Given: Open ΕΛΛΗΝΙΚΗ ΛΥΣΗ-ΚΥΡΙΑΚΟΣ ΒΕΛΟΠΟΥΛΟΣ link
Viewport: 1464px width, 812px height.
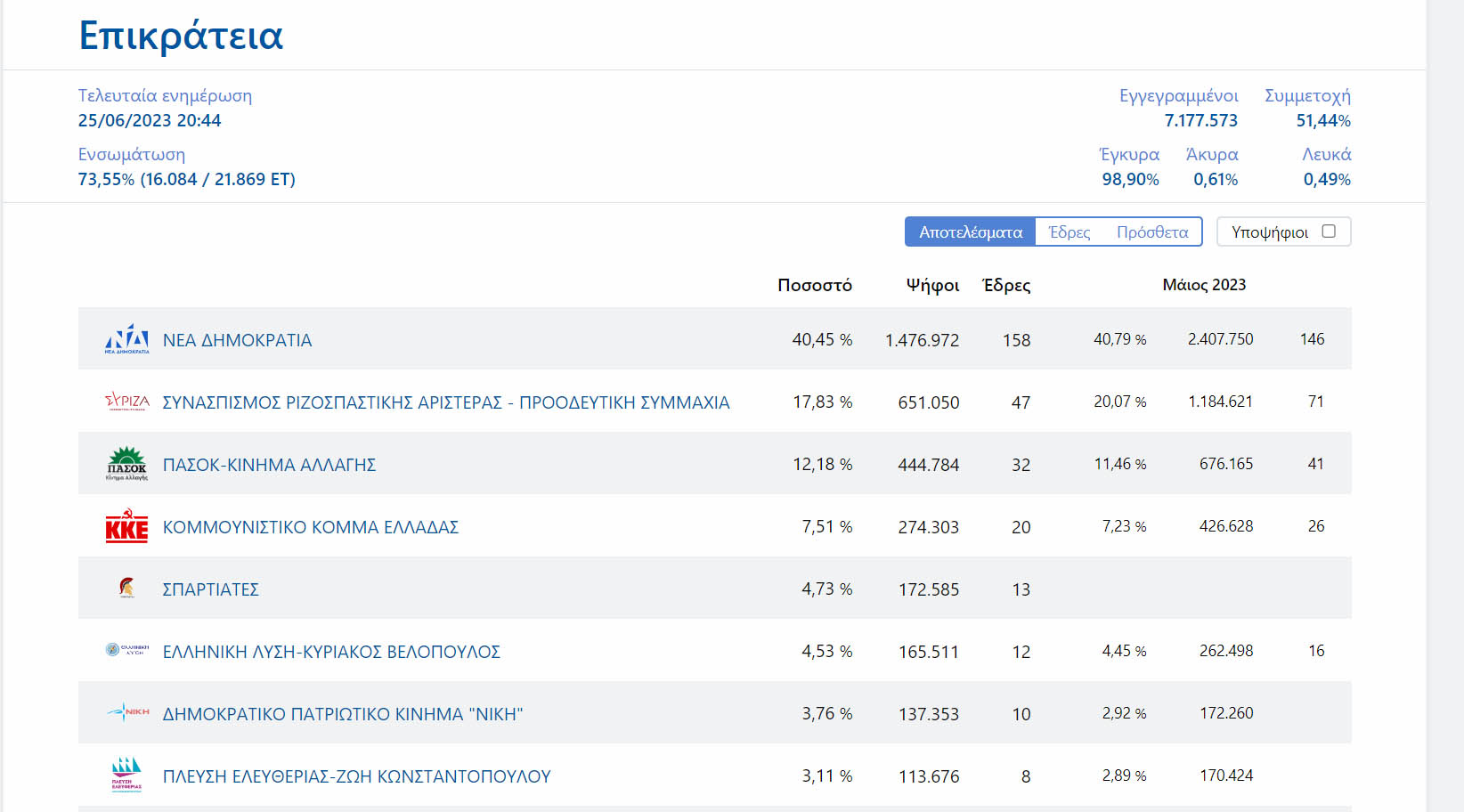Looking at the screenshot, I should pyautogui.click(x=331, y=652).
